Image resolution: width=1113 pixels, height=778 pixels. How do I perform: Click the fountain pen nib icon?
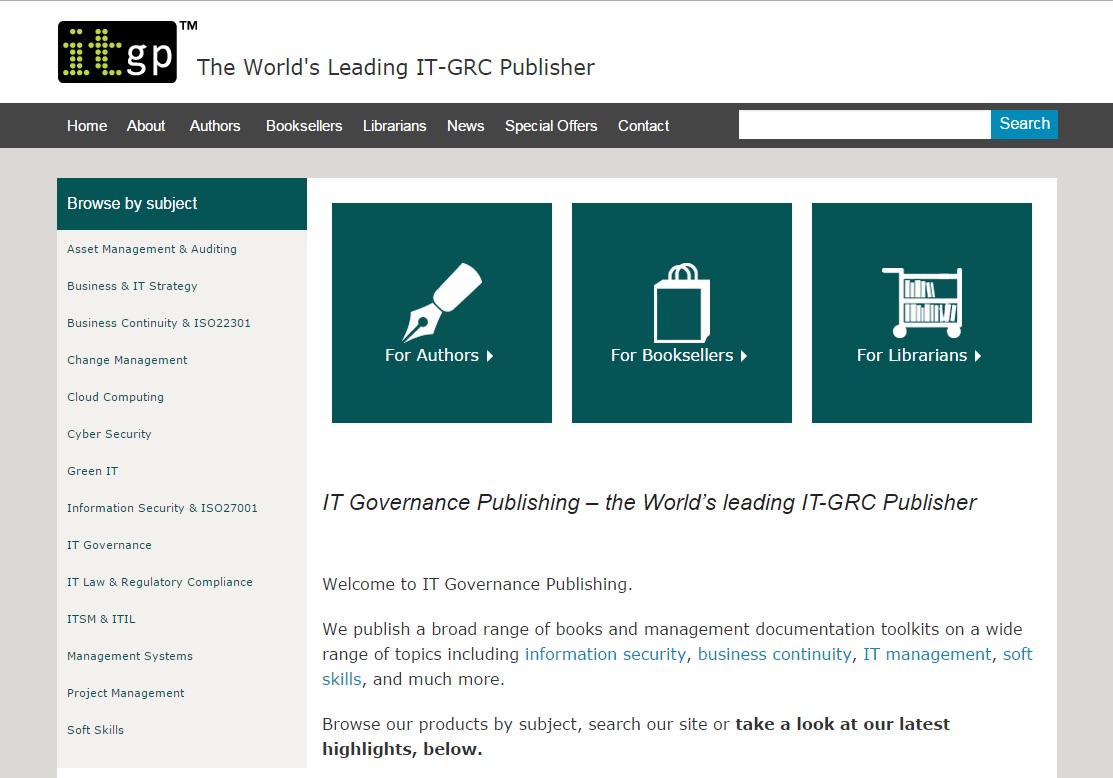[x=442, y=302]
